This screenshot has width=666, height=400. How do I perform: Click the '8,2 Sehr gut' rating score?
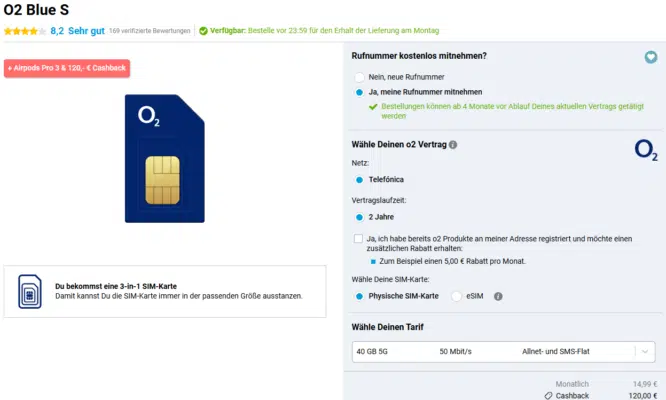tap(77, 31)
